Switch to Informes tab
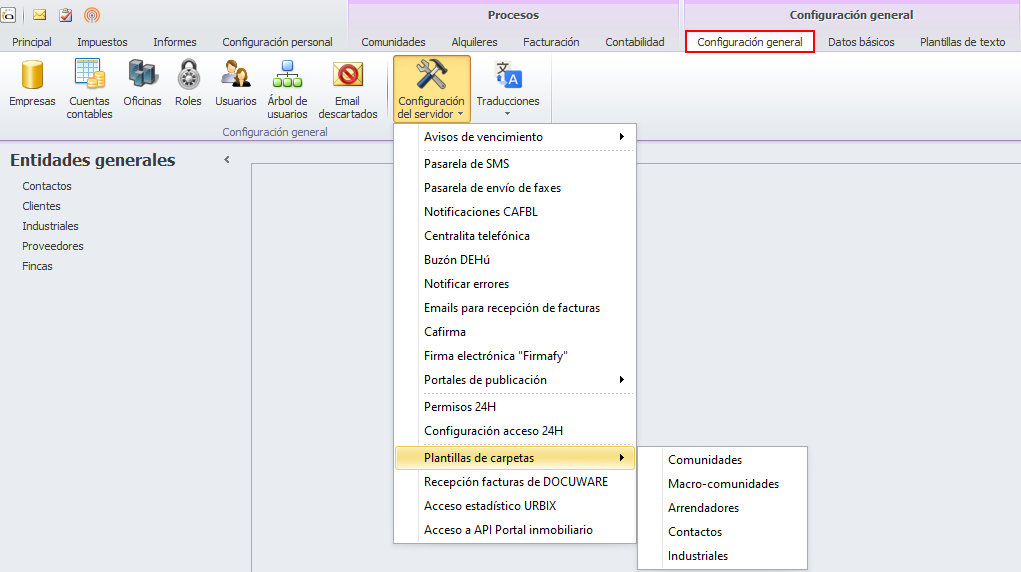This screenshot has width=1021, height=572. click(x=175, y=42)
